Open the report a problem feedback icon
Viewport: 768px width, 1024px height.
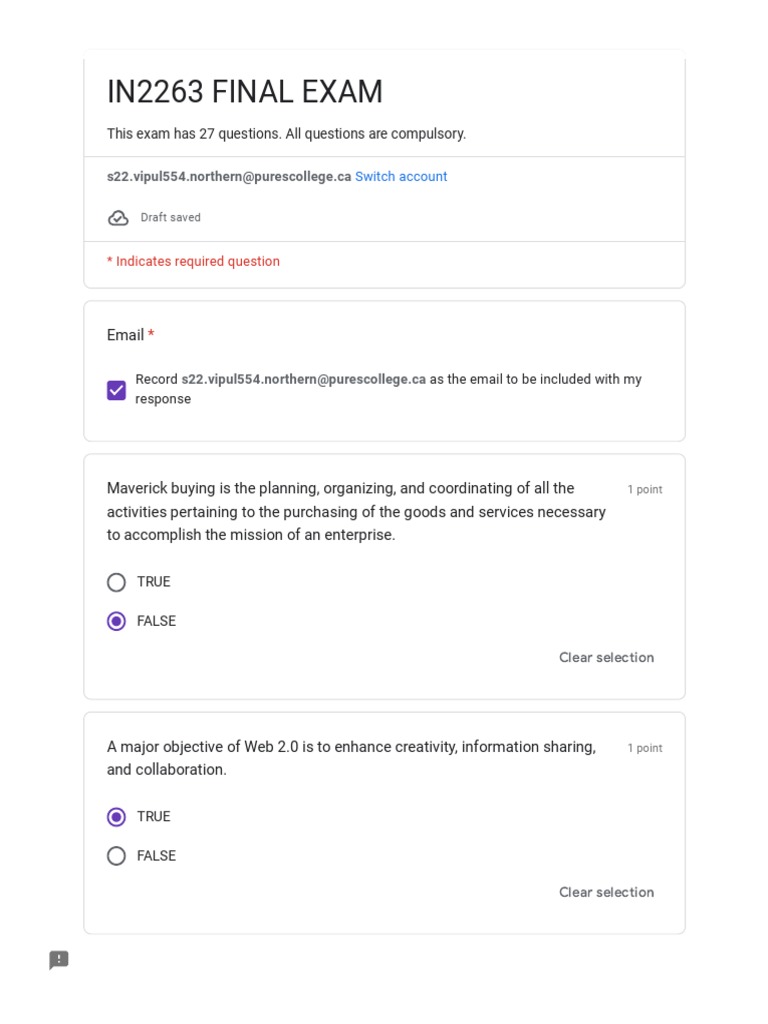59,960
